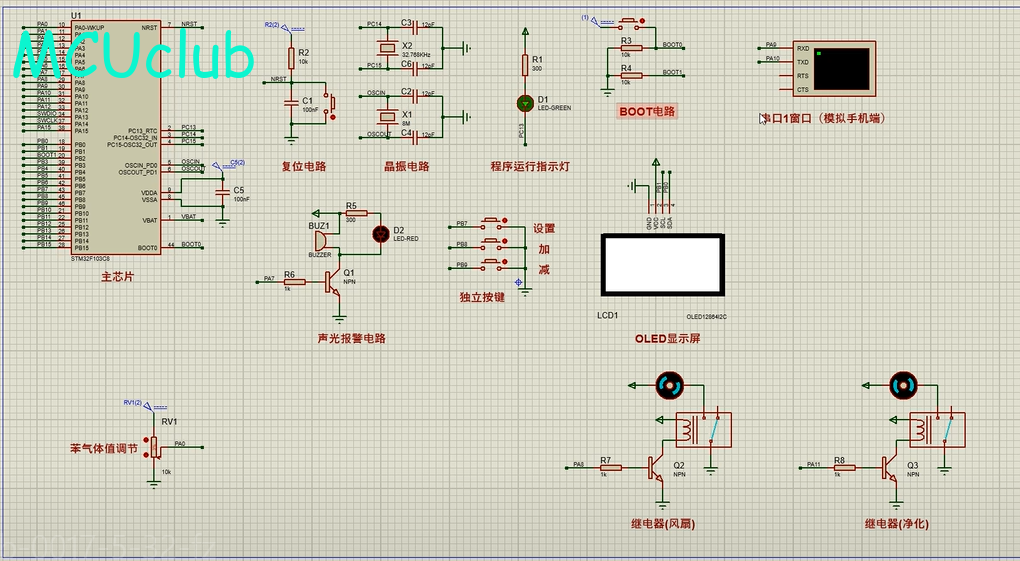Select resistor R3 on BOOT0 line
Image resolution: width=1020 pixels, height=561 pixels.
pos(630,48)
